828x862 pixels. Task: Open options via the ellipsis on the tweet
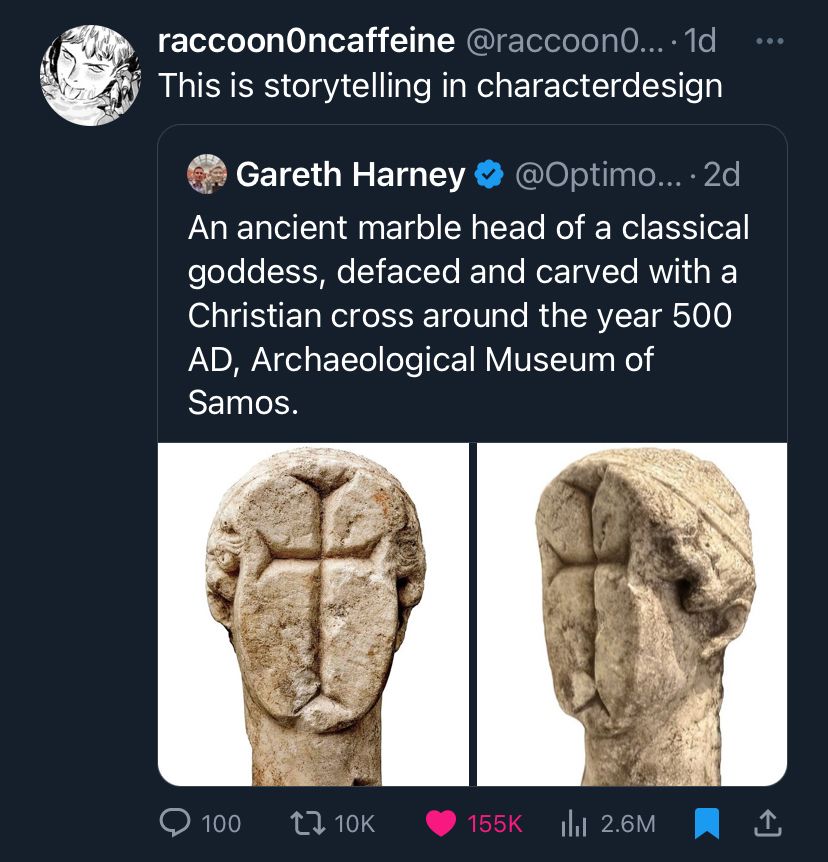(x=770, y=38)
